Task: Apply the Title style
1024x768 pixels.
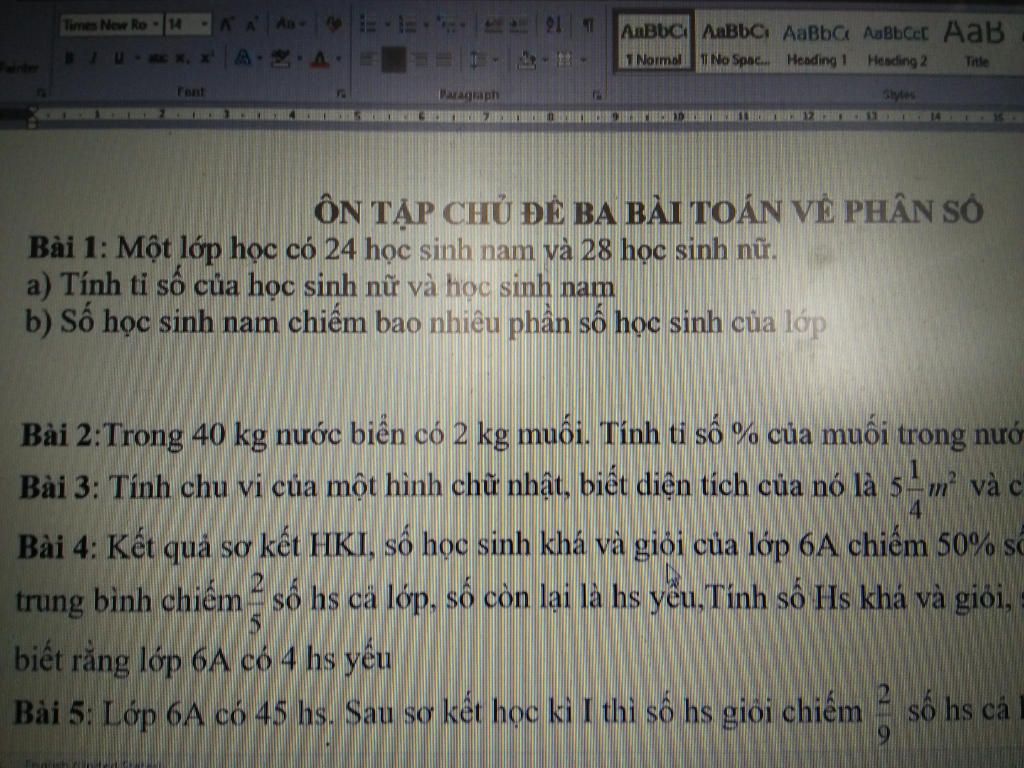Action: pos(974,44)
